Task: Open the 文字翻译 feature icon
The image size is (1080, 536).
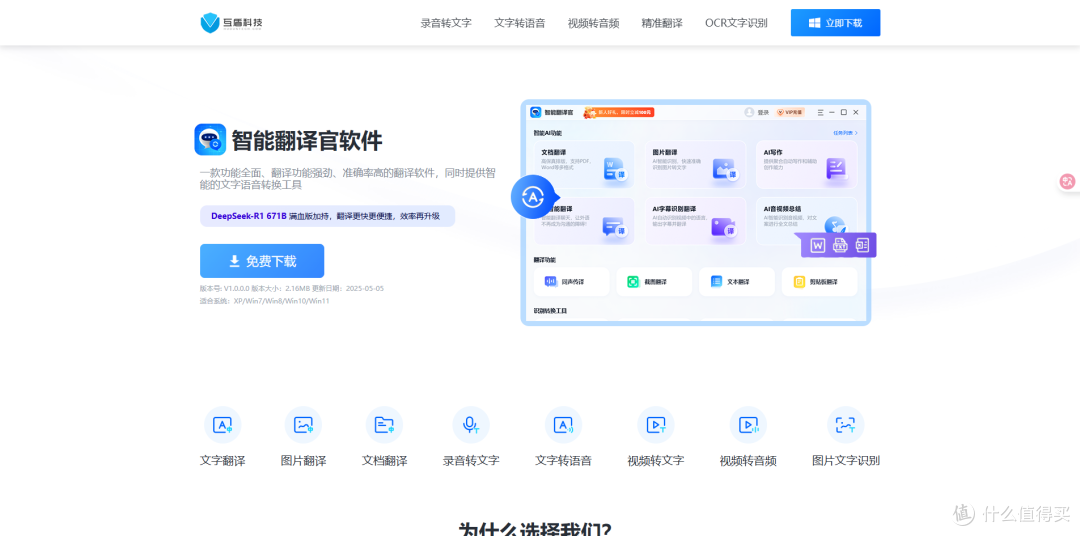Action: click(222, 425)
